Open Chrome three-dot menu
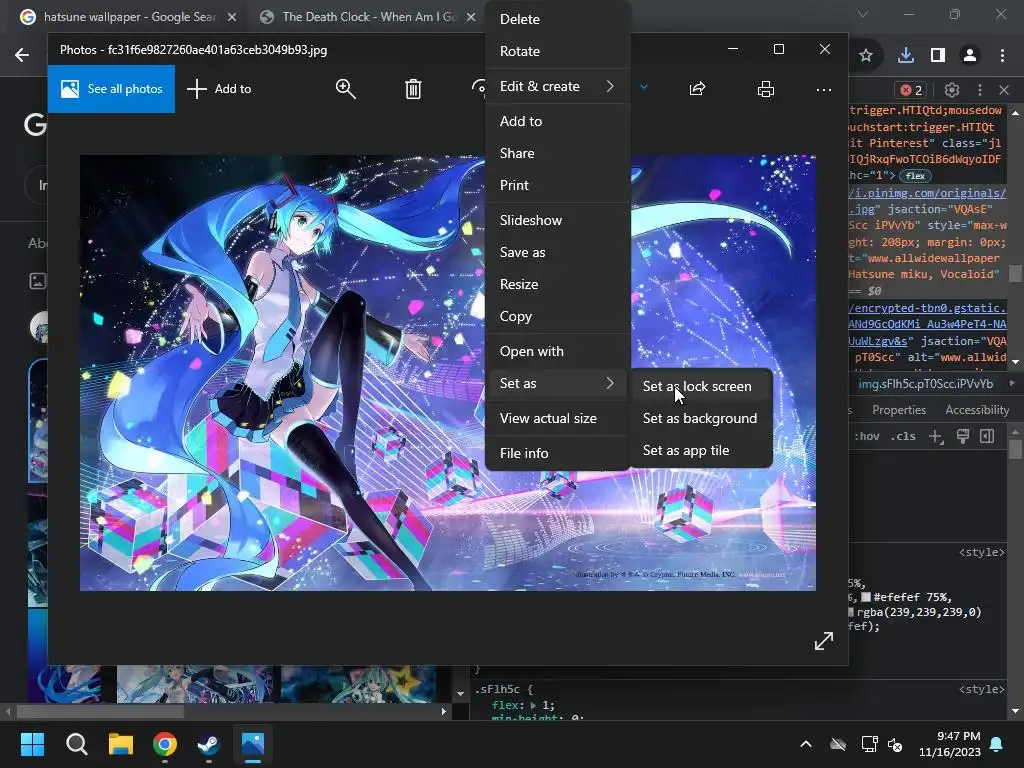 click(x=1002, y=56)
